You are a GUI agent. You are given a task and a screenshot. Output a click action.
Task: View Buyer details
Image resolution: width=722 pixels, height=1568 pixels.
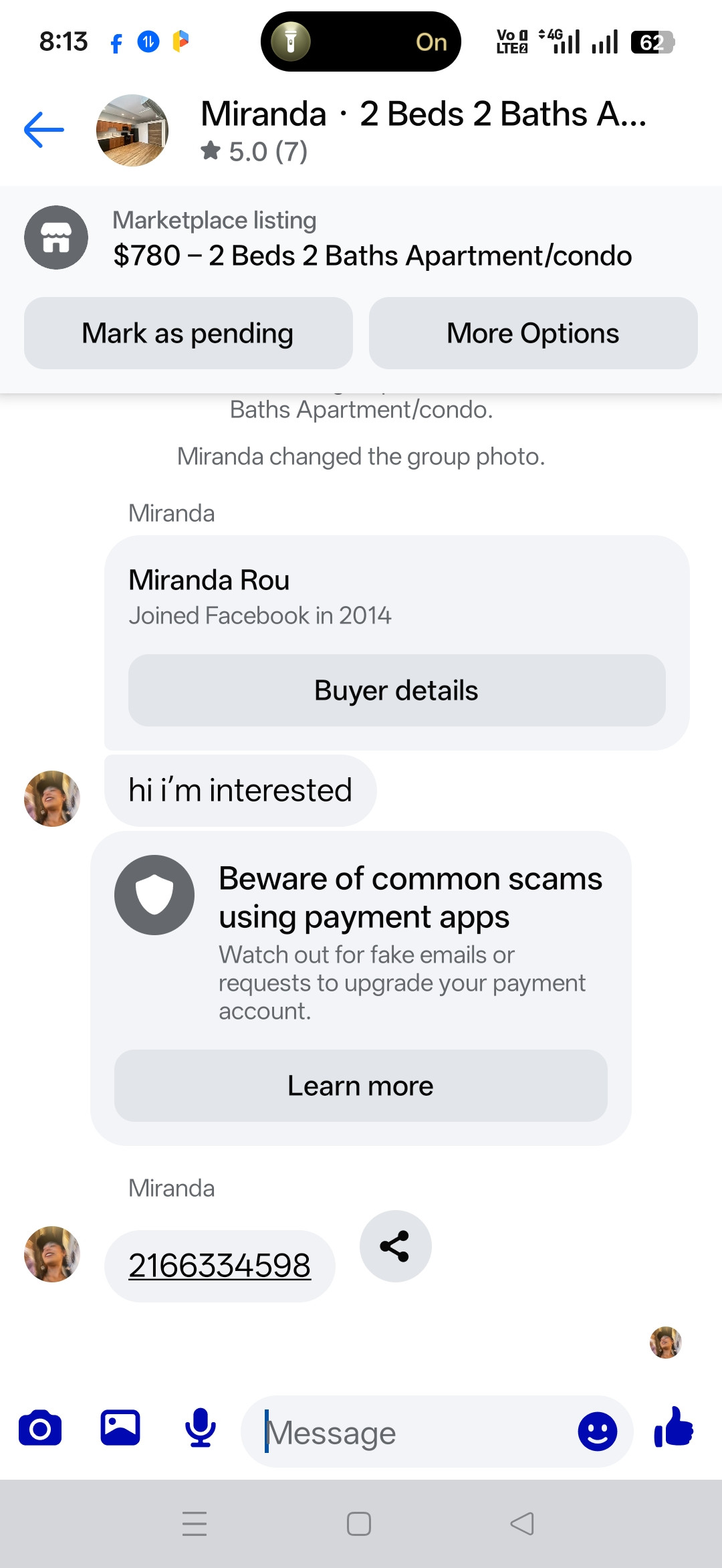(x=397, y=690)
